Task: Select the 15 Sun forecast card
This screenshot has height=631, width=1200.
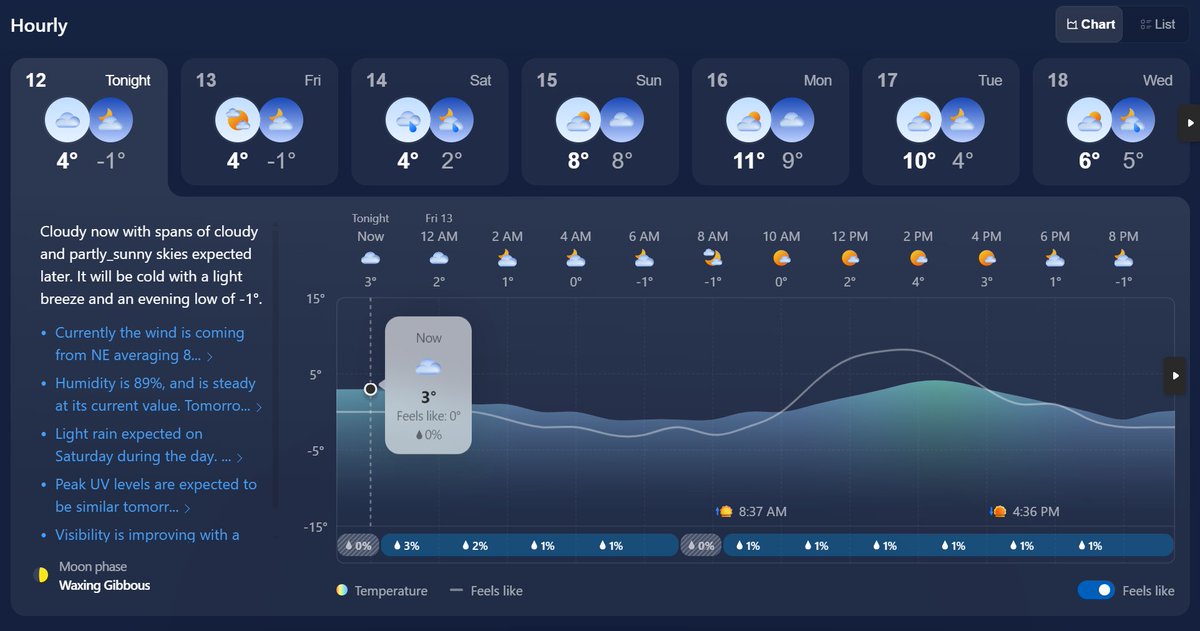Action: (x=600, y=122)
